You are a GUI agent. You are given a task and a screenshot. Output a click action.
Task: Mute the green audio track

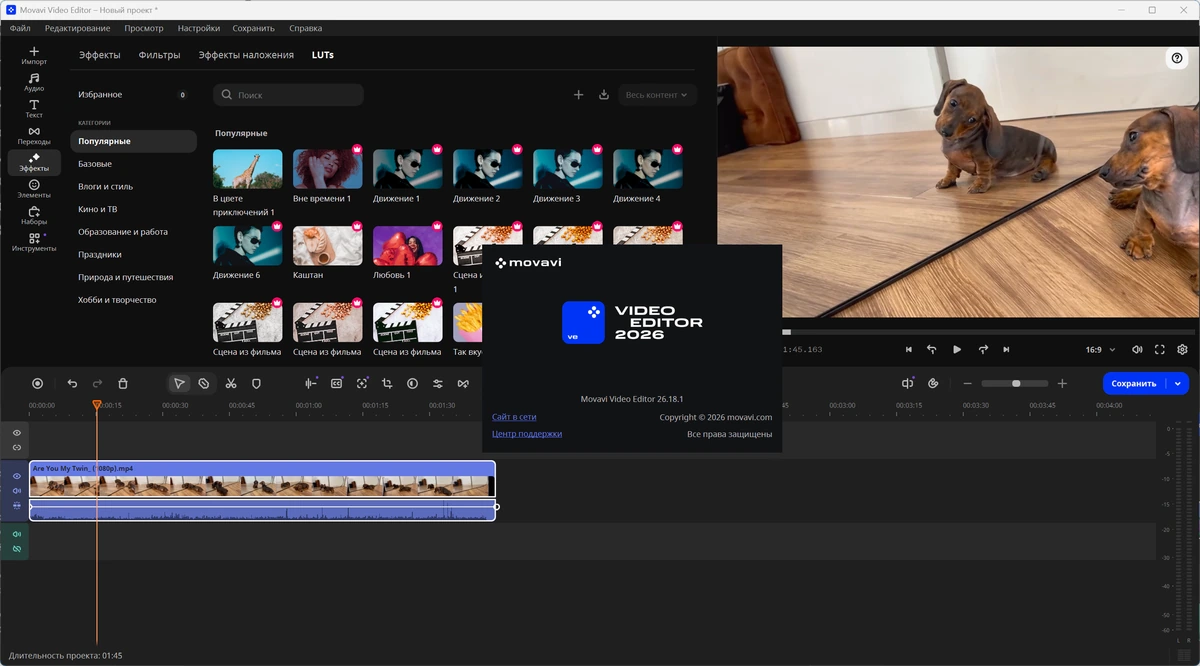click(17, 534)
